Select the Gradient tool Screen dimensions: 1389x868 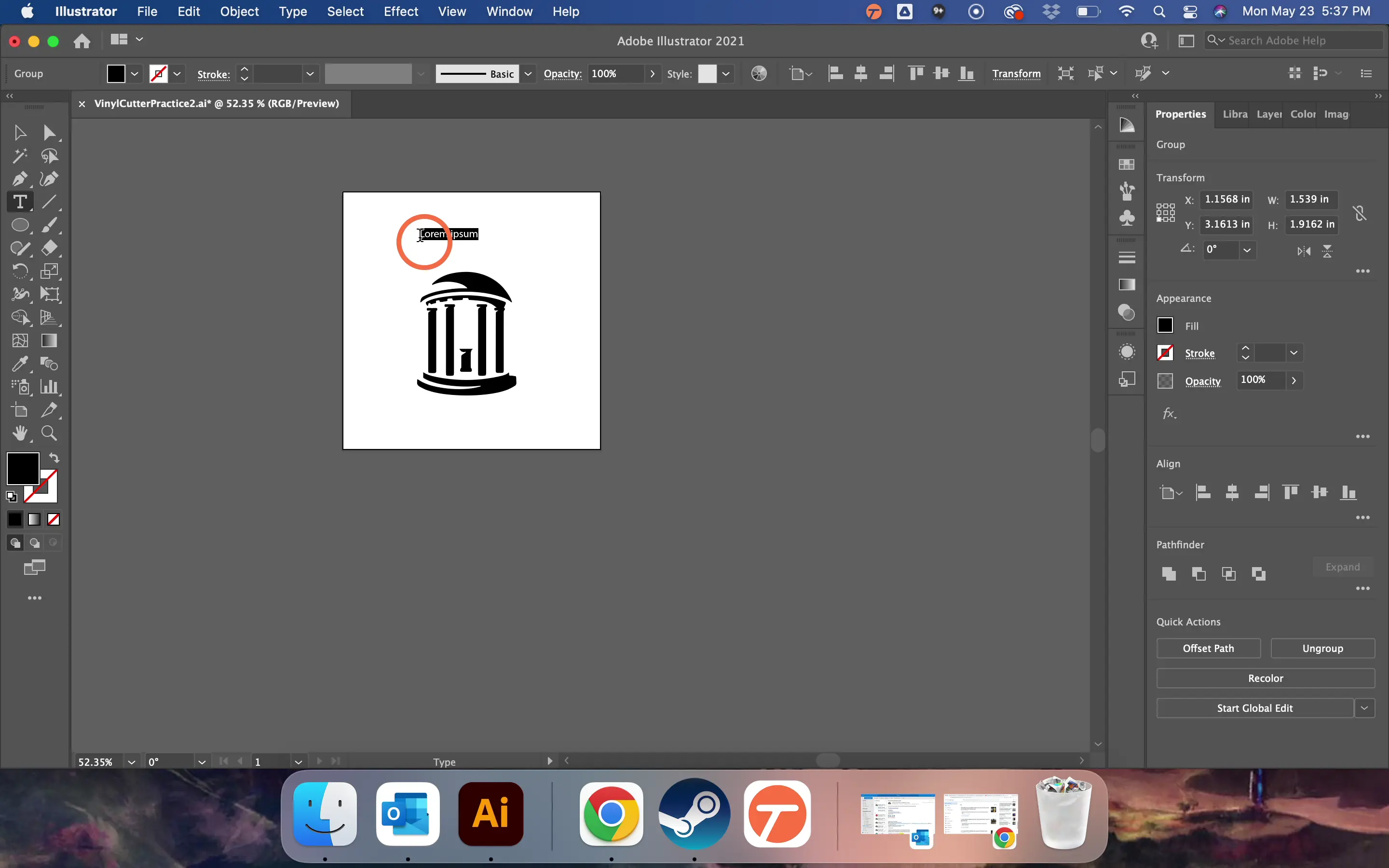(x=49, y=341)
